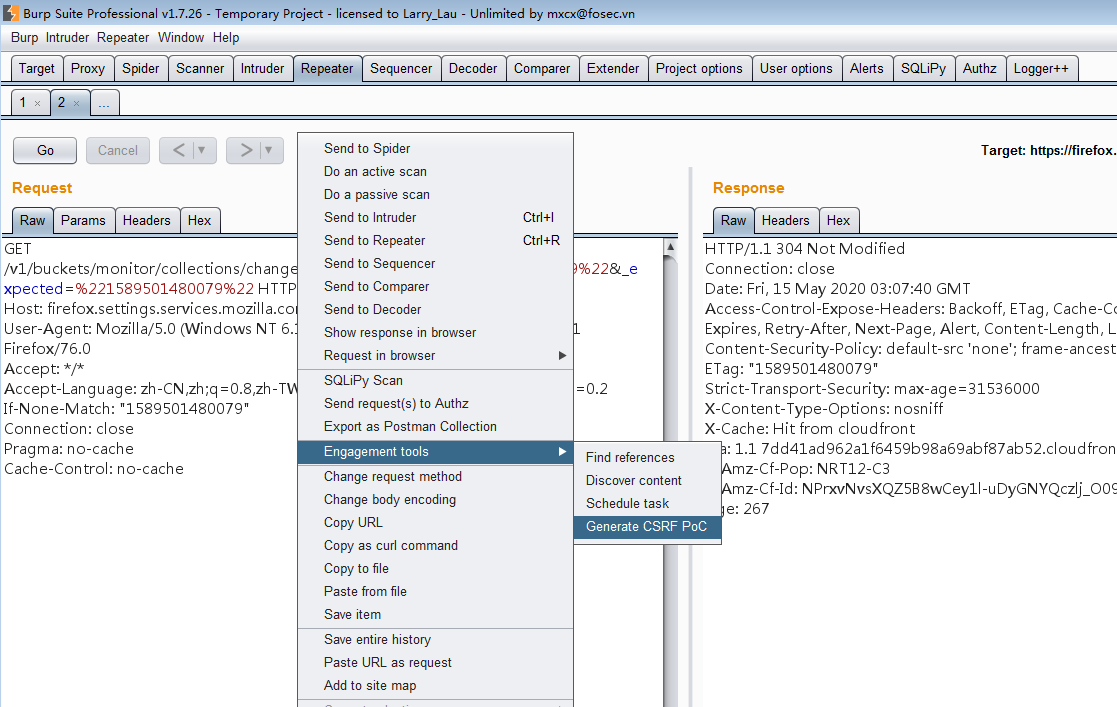Open the Window menu
This screenshot has width=1117, height=707.
click(180, 37)
